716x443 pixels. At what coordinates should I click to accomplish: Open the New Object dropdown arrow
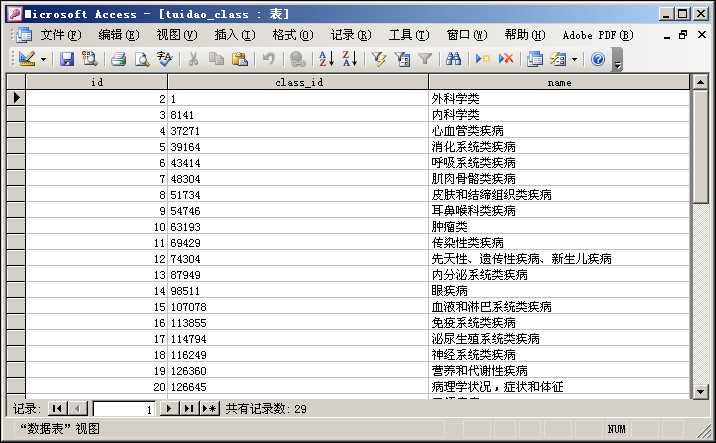[574, 59]
